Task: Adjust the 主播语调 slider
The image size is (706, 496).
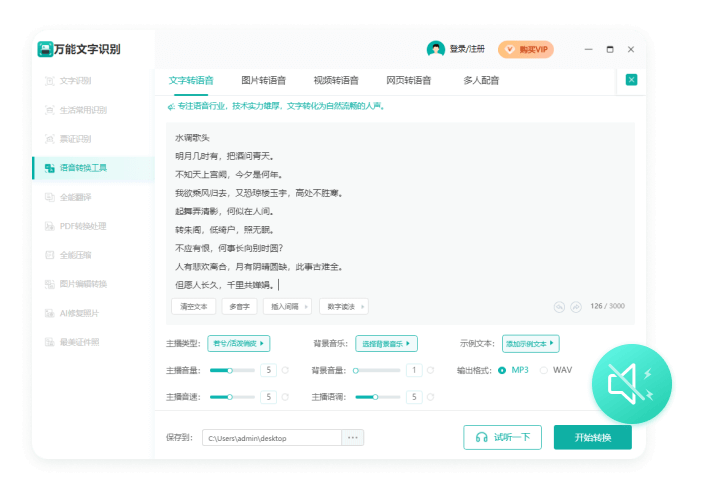Action: click(377, 397)
